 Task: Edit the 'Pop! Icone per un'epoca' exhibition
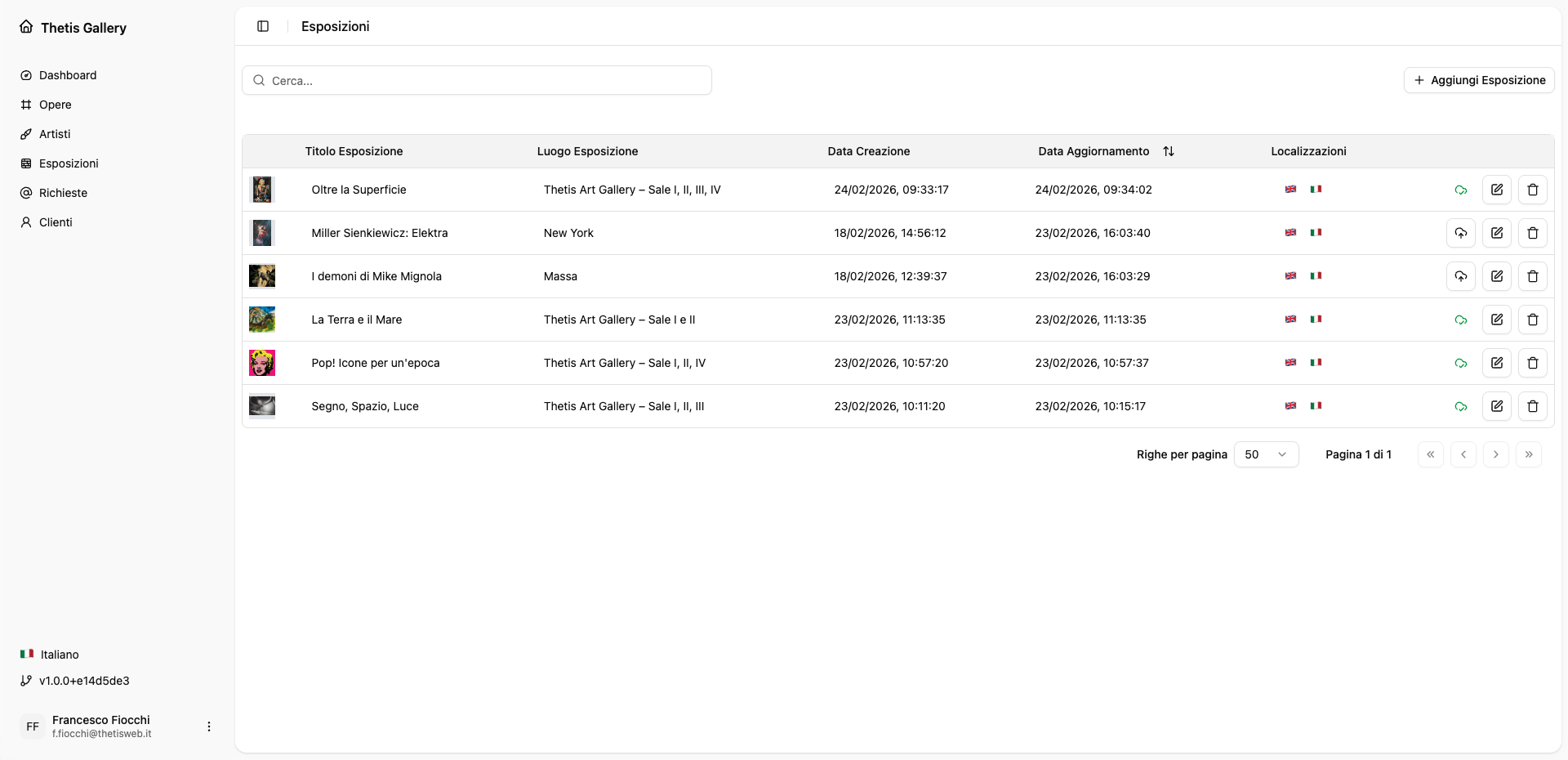(x=1496, y=363)
